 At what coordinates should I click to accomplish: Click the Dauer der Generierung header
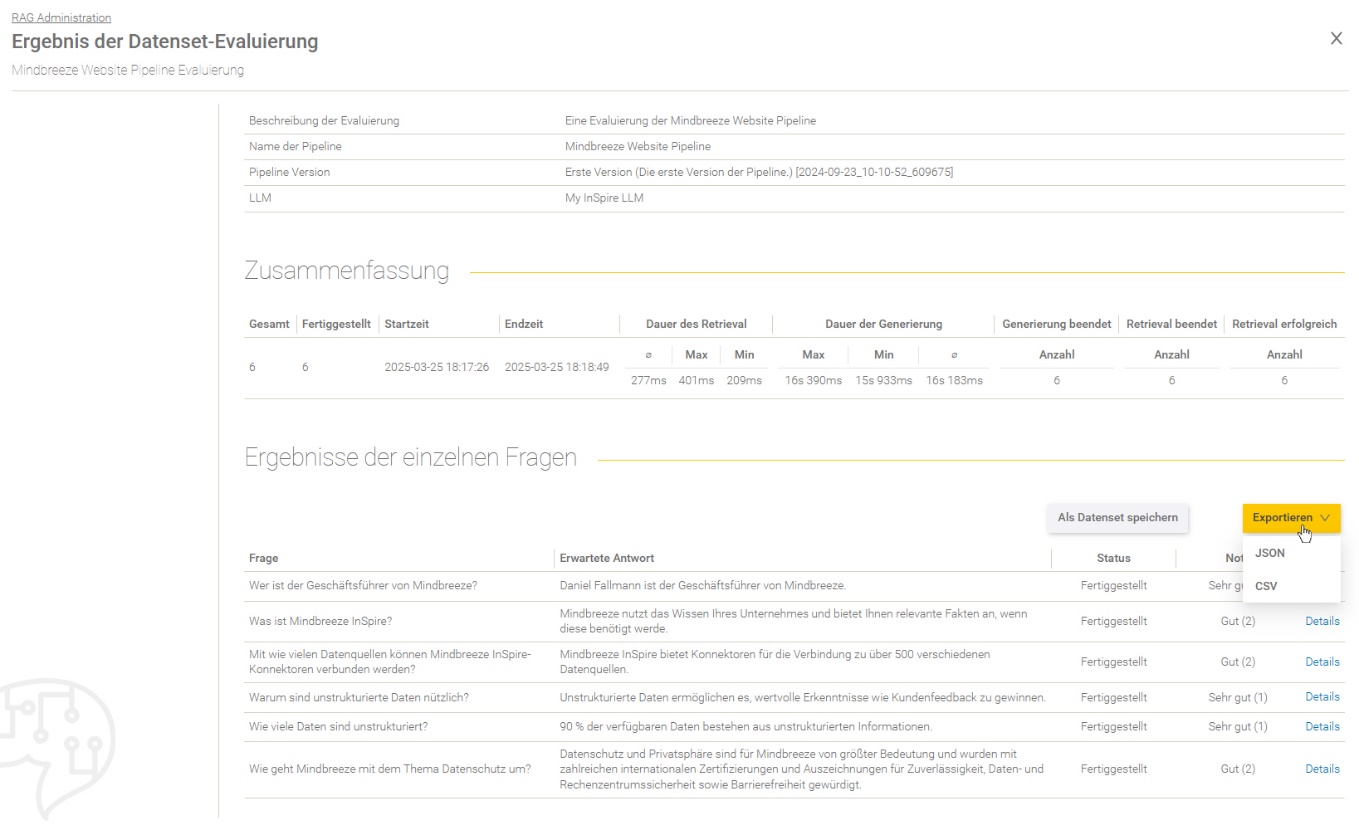coord(883,324)
